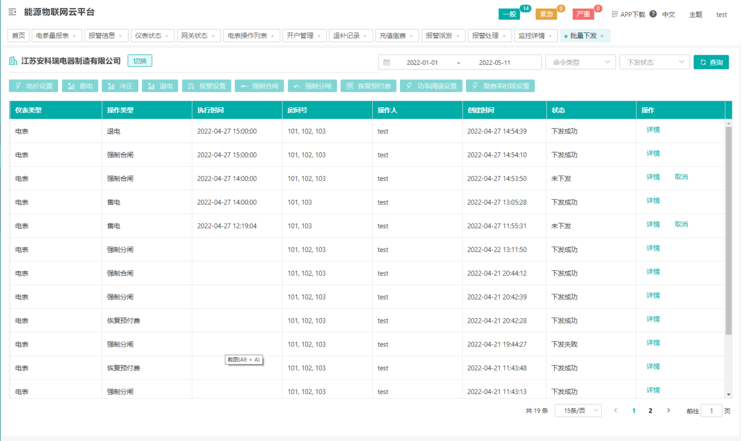The height and width of the screenshot is (441, 742).
Task: Close the 网关状态 tab
Action: 213,36
